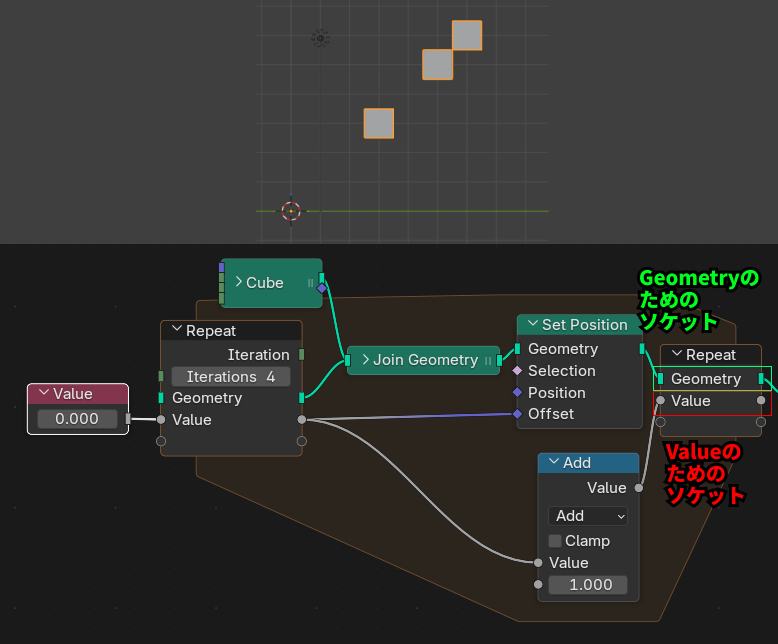Viewport: 778px width, 644px height.
Task: Collapse the Add math node
Action: click(x=553, y=463)
